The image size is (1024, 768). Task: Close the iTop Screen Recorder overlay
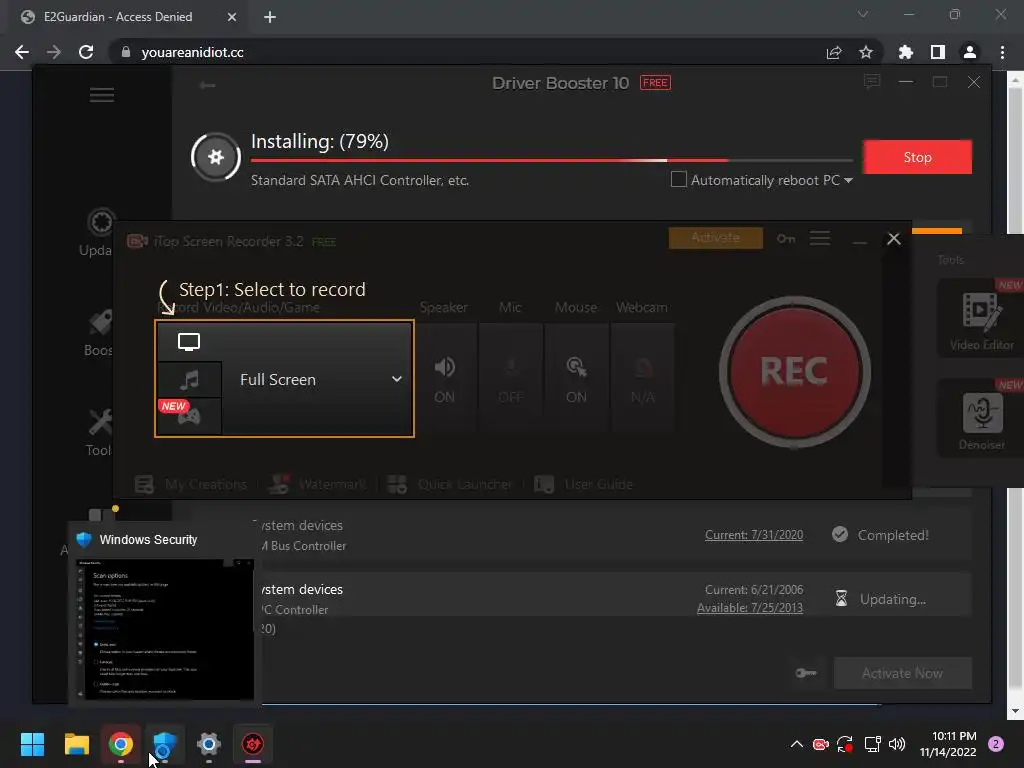click(894, 239)
